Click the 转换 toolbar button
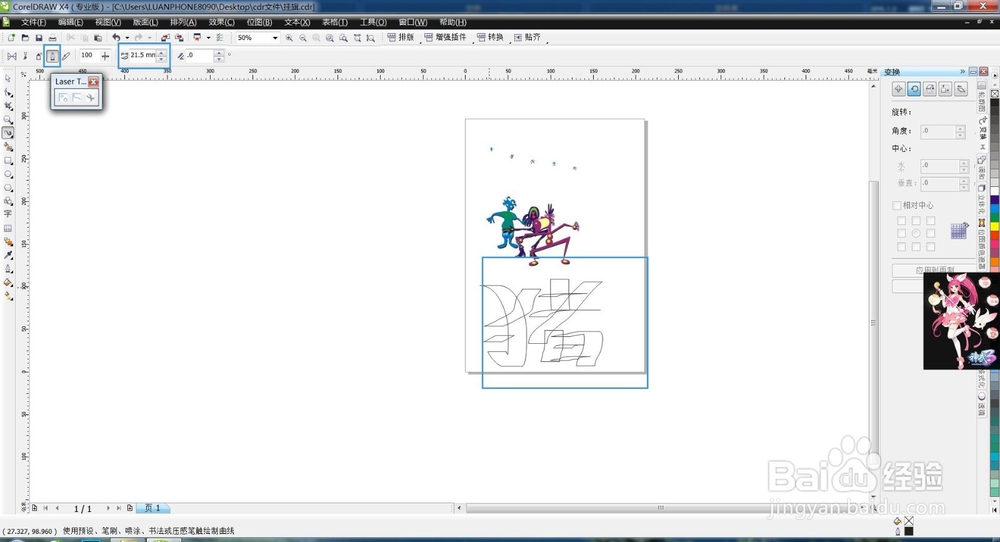Viewport: 1000px width, 542px height. point(490,38)
